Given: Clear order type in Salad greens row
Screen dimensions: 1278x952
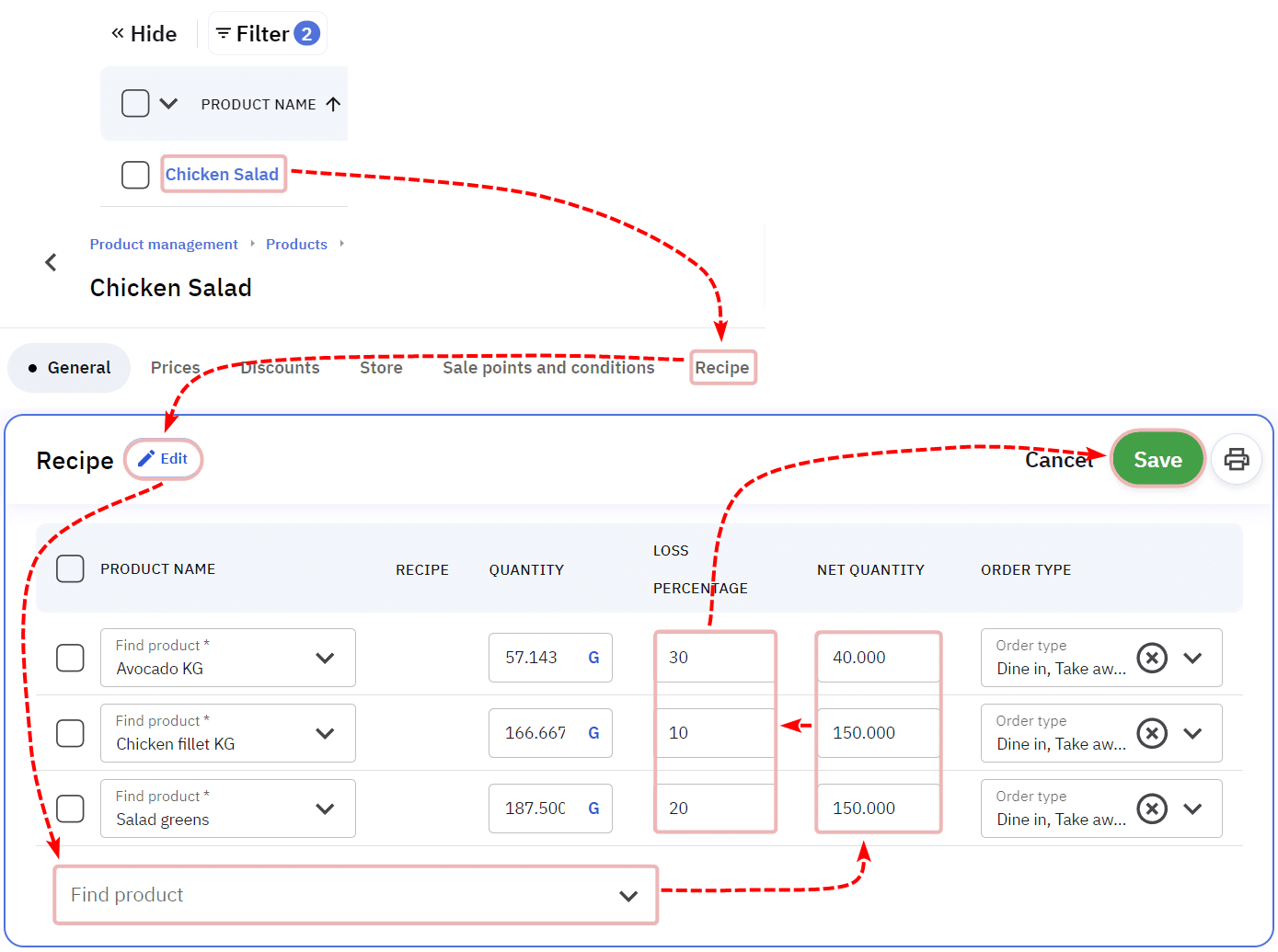Looking at the screenshot, I should point(1151,809).
